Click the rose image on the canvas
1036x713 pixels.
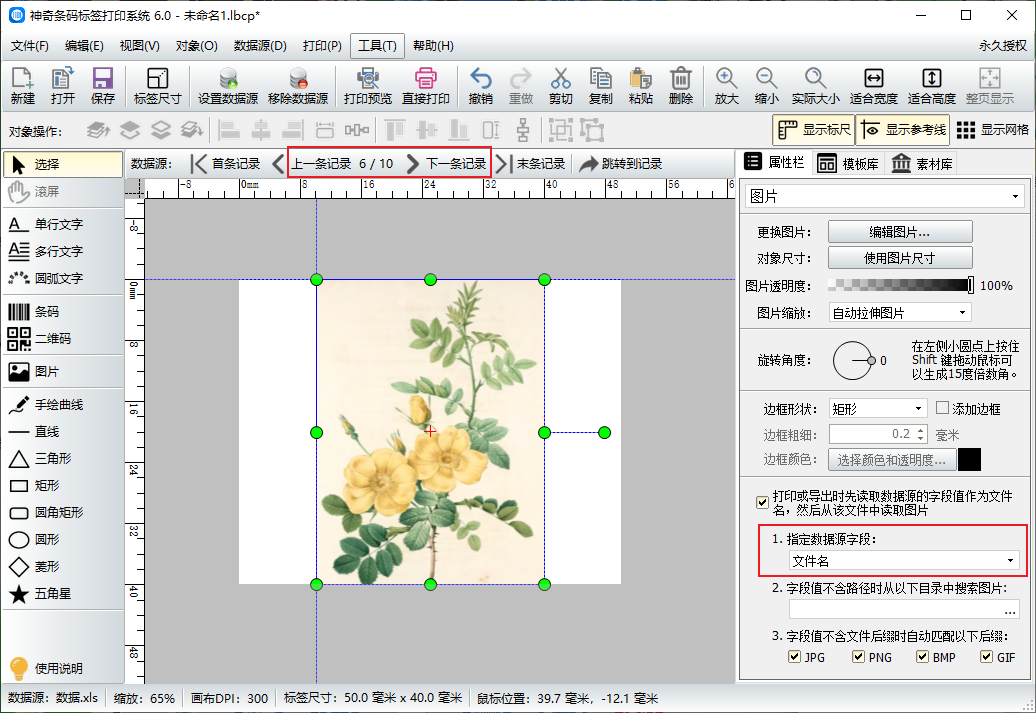click(x=430, y=432)
